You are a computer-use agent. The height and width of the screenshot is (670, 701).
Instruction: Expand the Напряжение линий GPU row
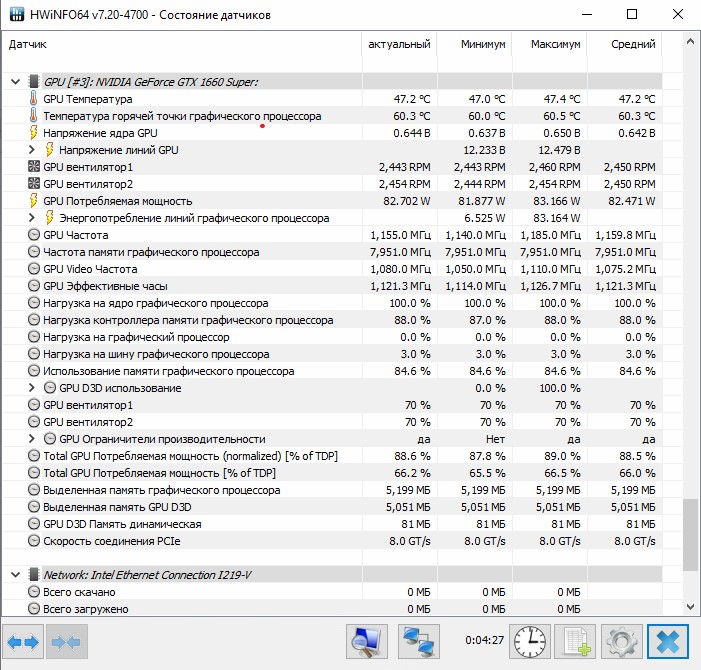coord(32,150)
